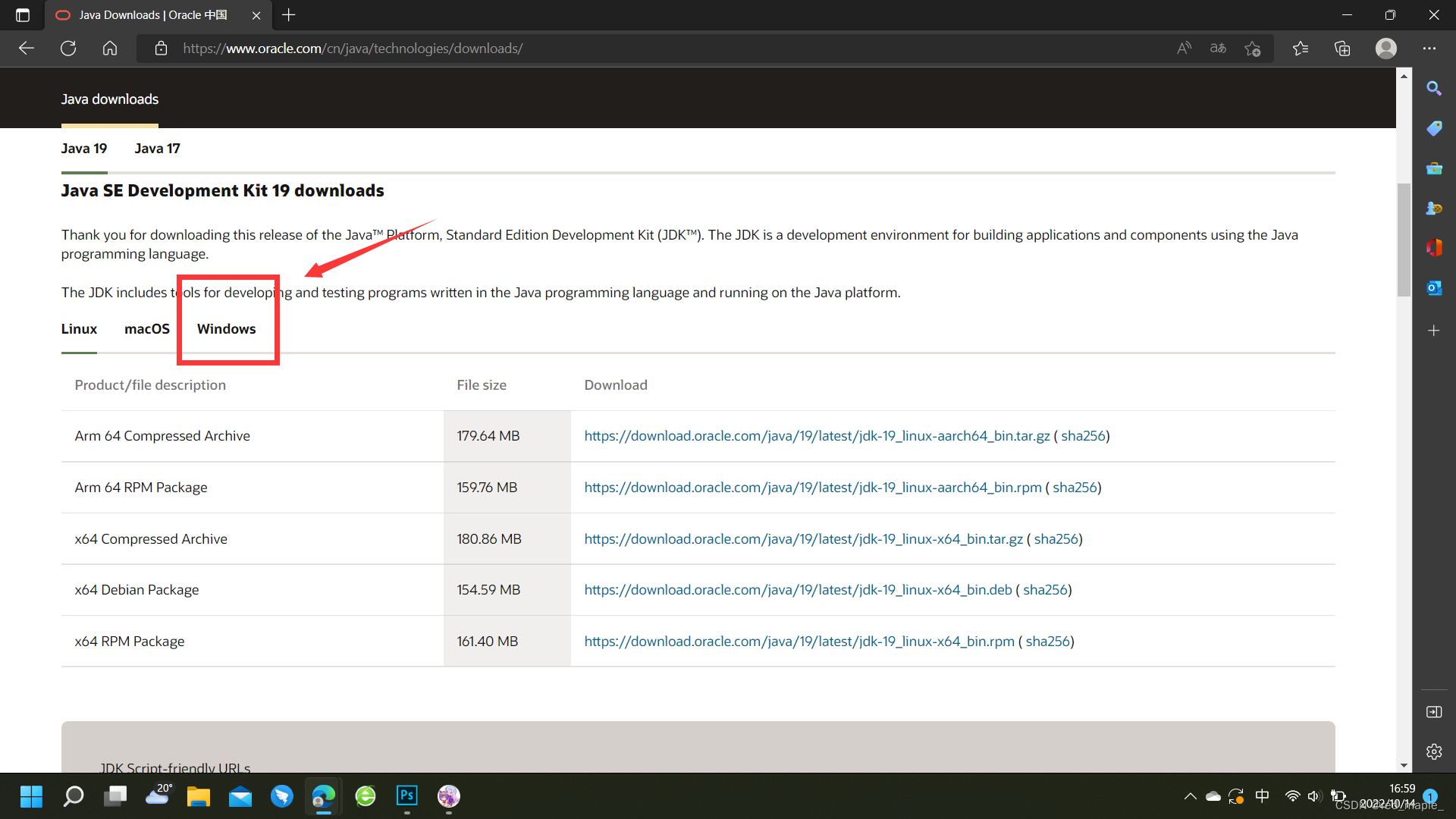Switch to the Windows tab
Viewport: 1456px width, 819px height.
point(226,329)
